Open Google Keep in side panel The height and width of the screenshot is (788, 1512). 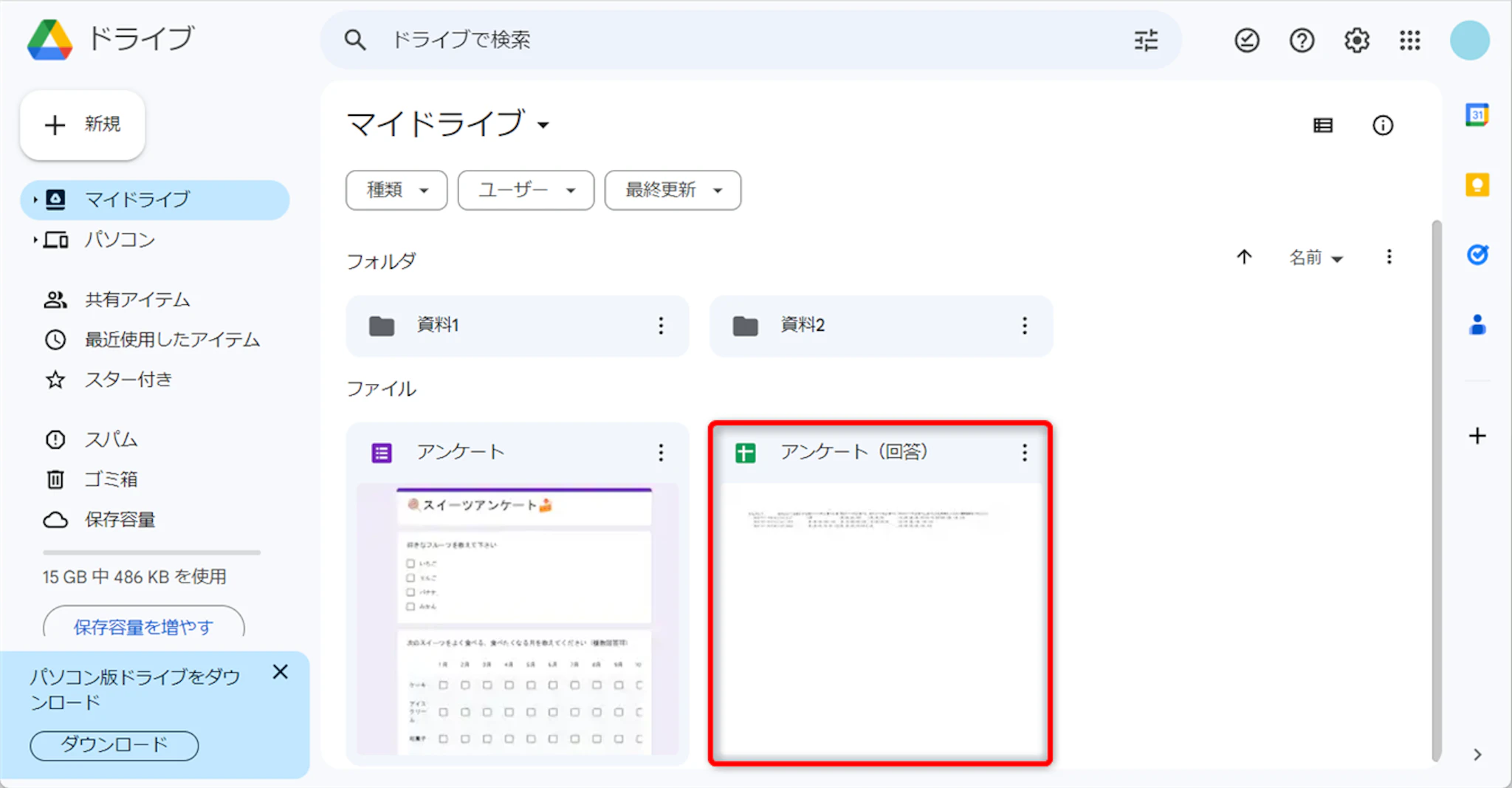1477,185
